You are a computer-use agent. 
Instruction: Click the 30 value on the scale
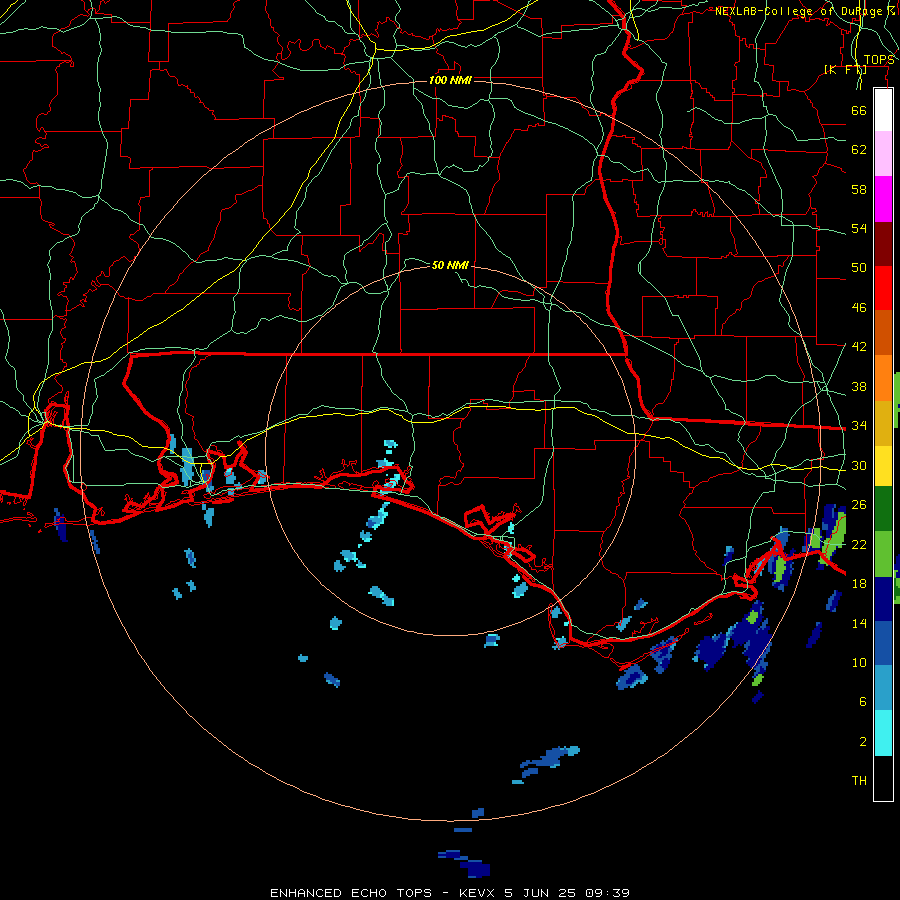(x=859, y=465)
